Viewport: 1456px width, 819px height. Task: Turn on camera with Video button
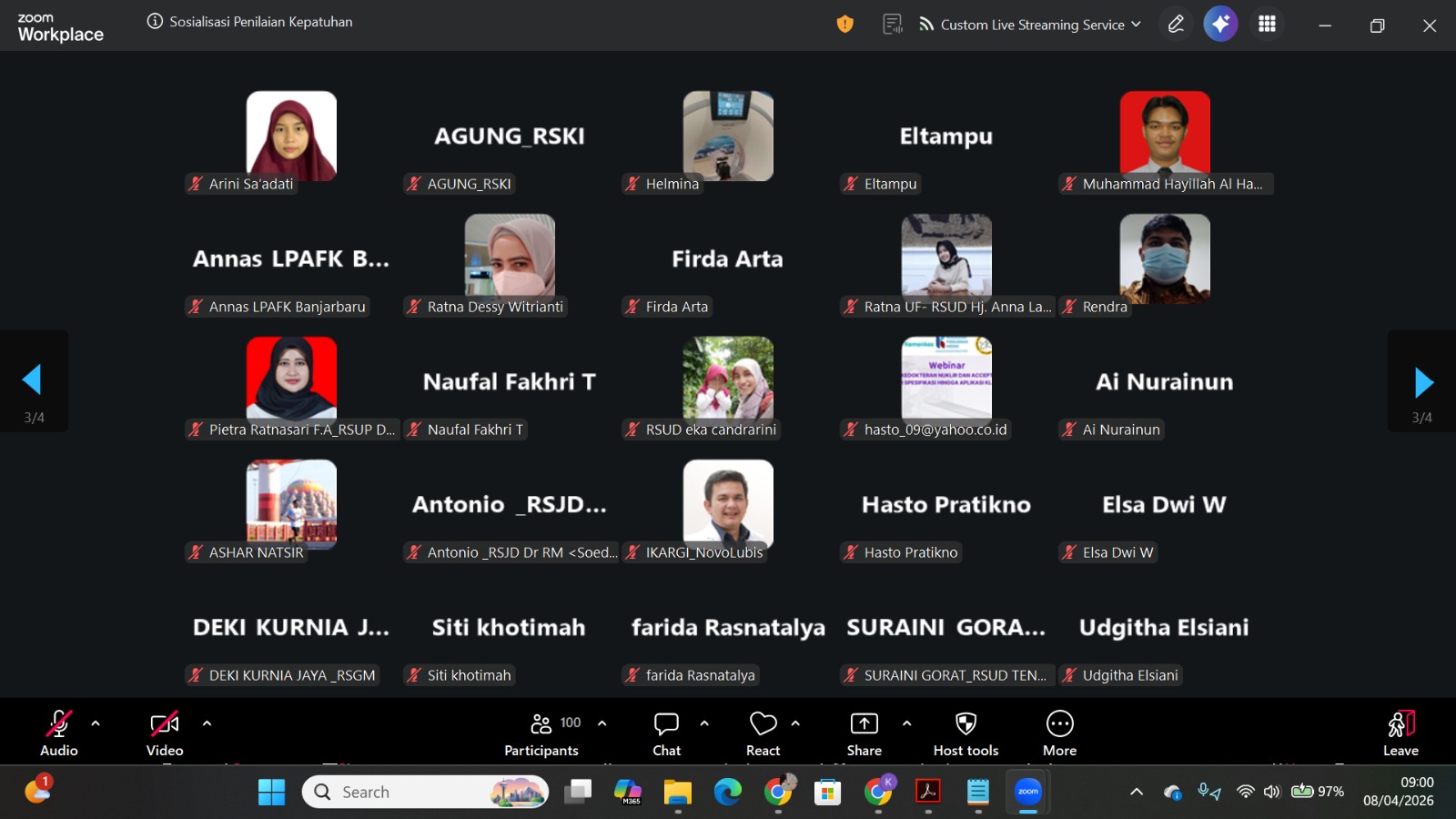[165, 733]
